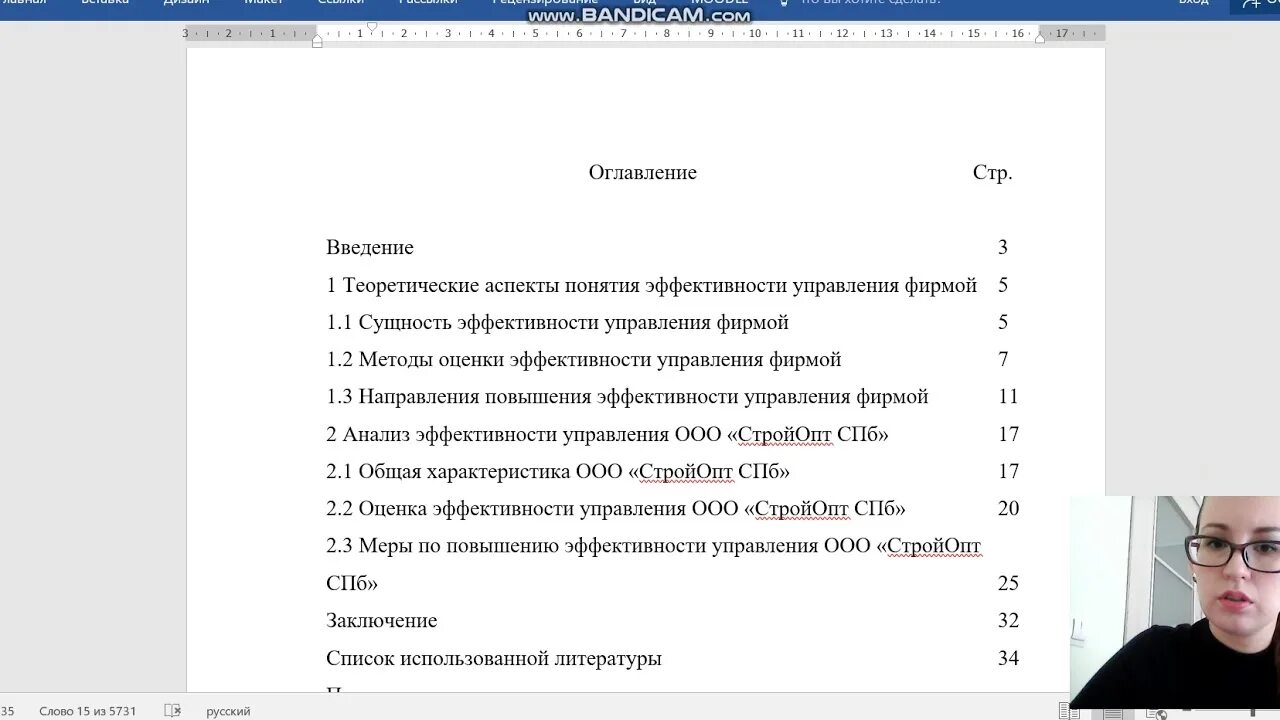
Task: Click the spelling check icon in status bar
Action: point(172,711)
